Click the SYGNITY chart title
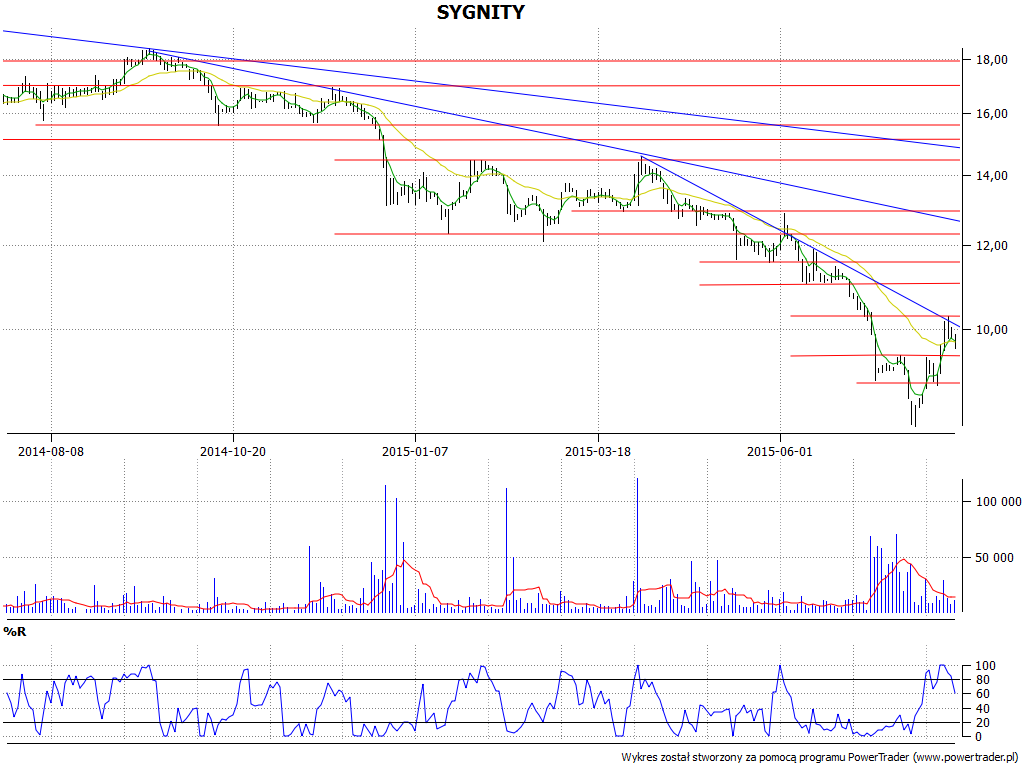 (480, 12)
